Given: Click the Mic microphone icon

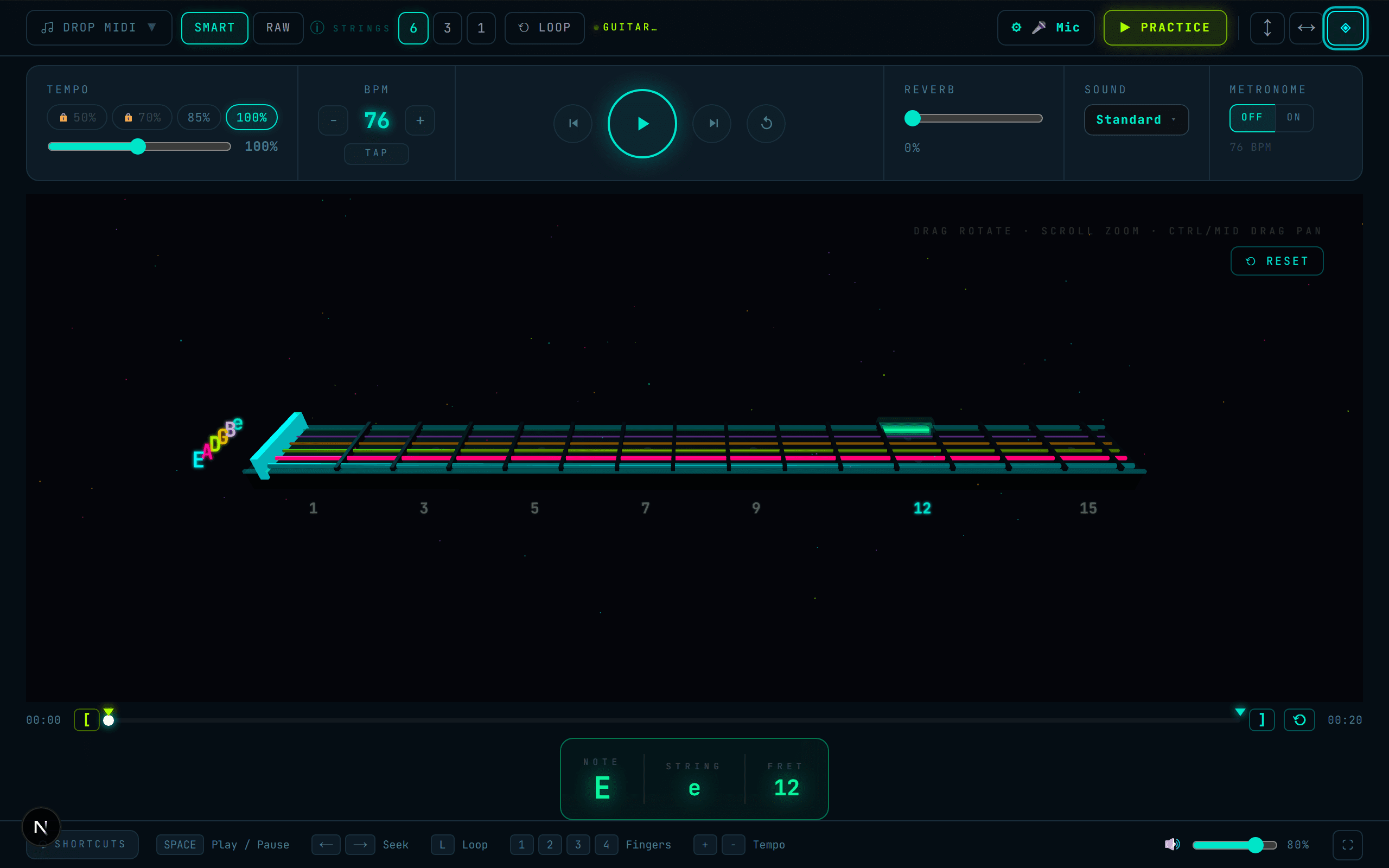Looking at the screenshot, I should coord(1039,28).
